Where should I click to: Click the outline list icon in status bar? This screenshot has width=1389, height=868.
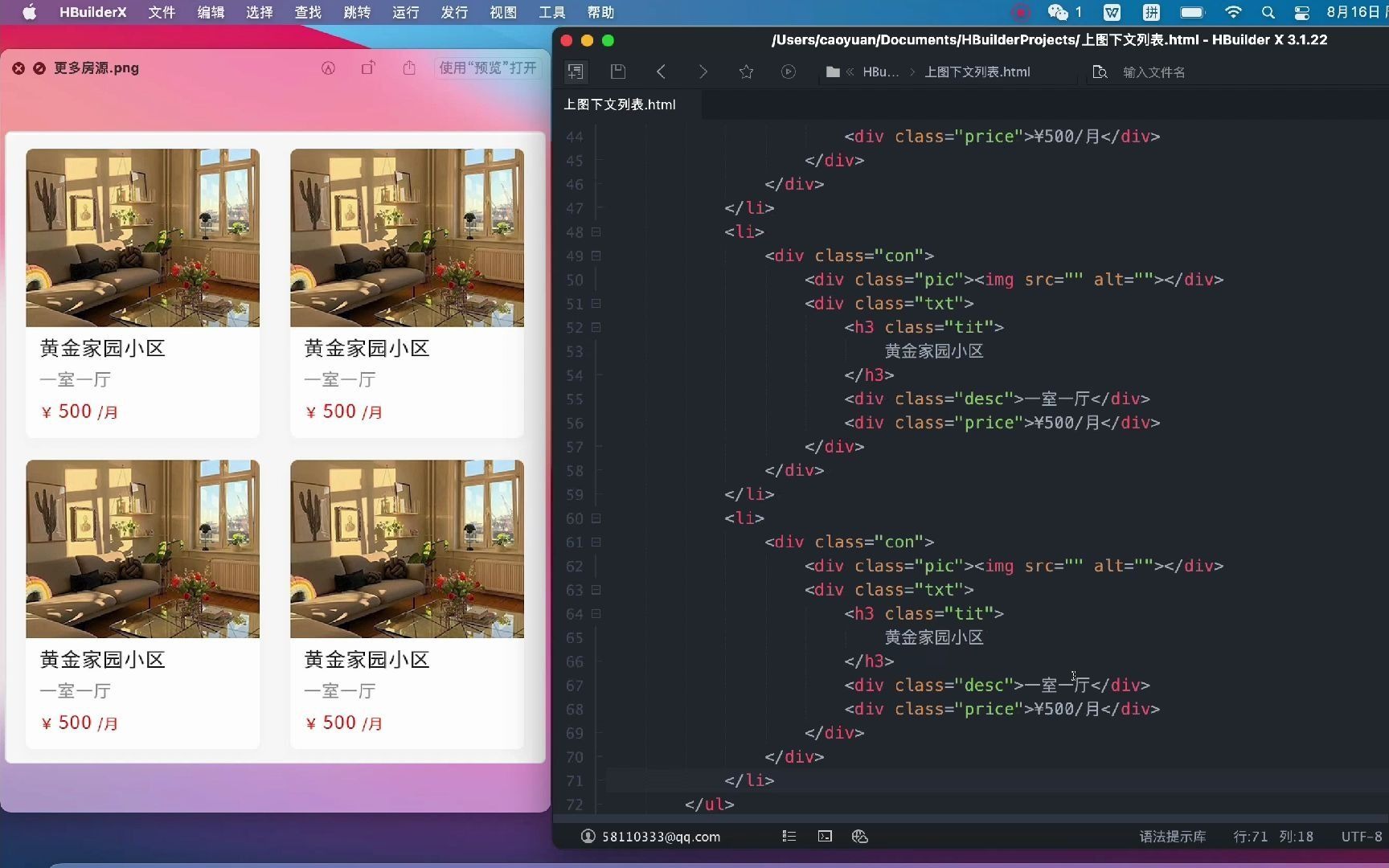point(789,837)
